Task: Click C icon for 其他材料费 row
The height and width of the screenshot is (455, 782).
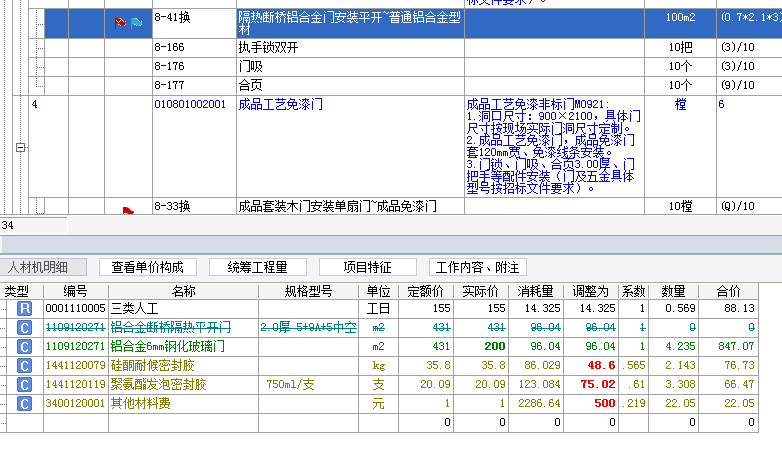Action: [x=24, y=404]
